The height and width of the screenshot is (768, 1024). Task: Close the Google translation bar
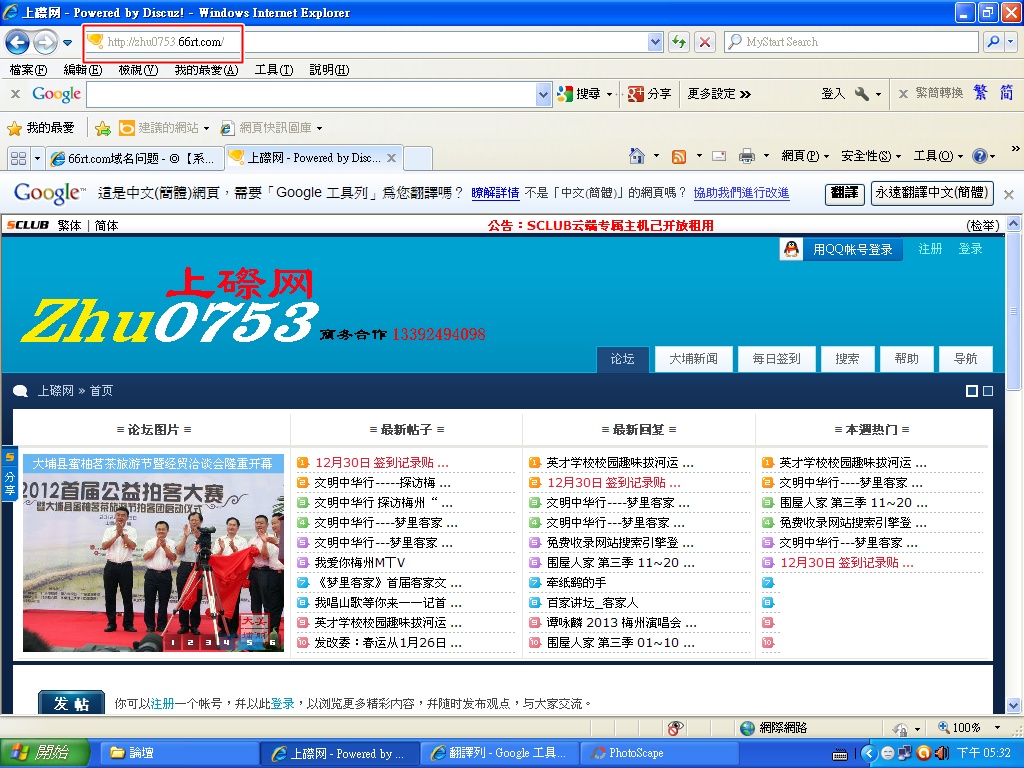tap(1008, 194)
